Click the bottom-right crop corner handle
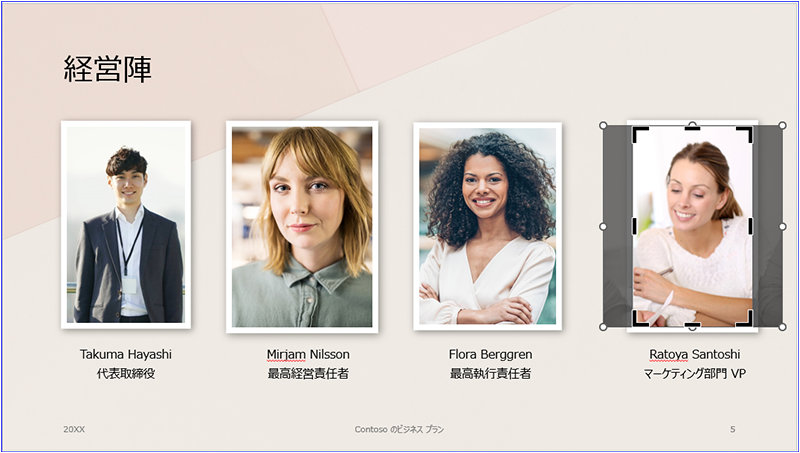This screenshot has height=453, width=800. pos(746,319)
